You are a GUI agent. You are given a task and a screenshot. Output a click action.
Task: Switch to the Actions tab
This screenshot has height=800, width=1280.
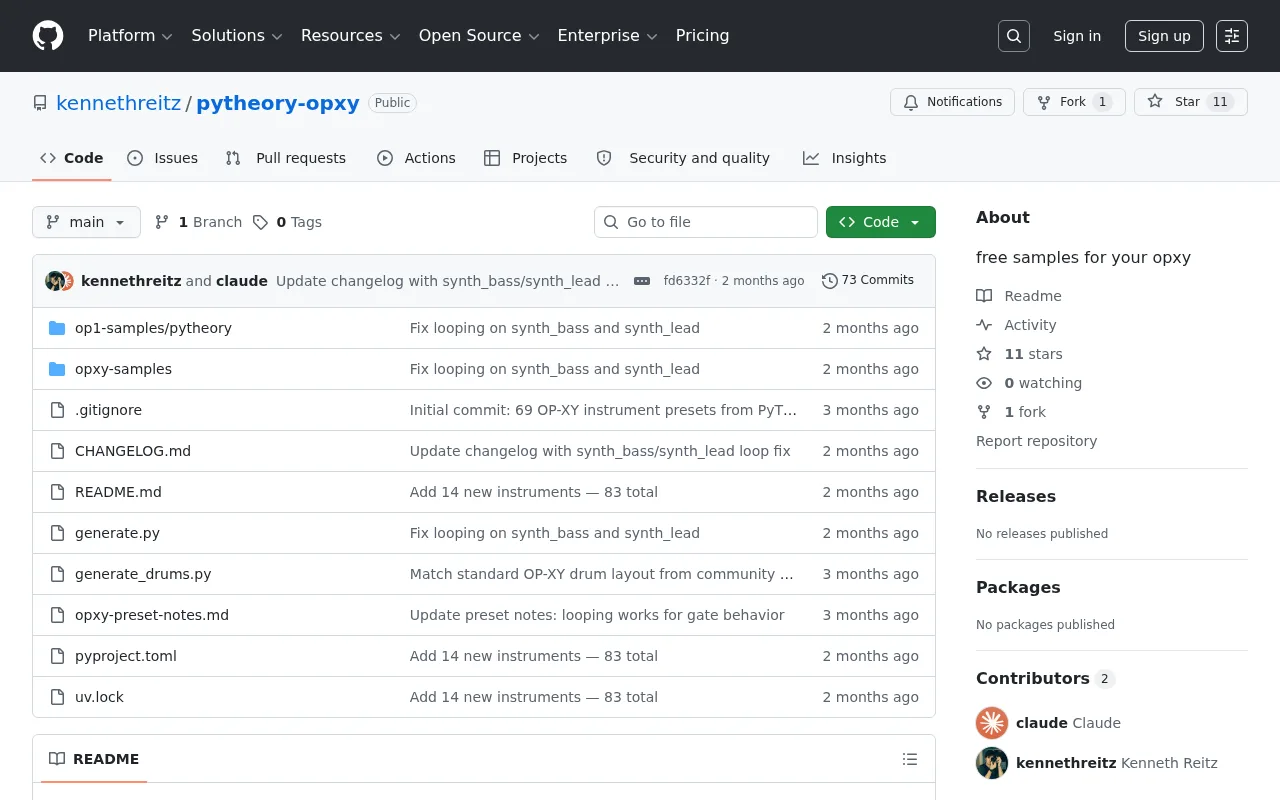pyautogui.click(x=416, y=158)
